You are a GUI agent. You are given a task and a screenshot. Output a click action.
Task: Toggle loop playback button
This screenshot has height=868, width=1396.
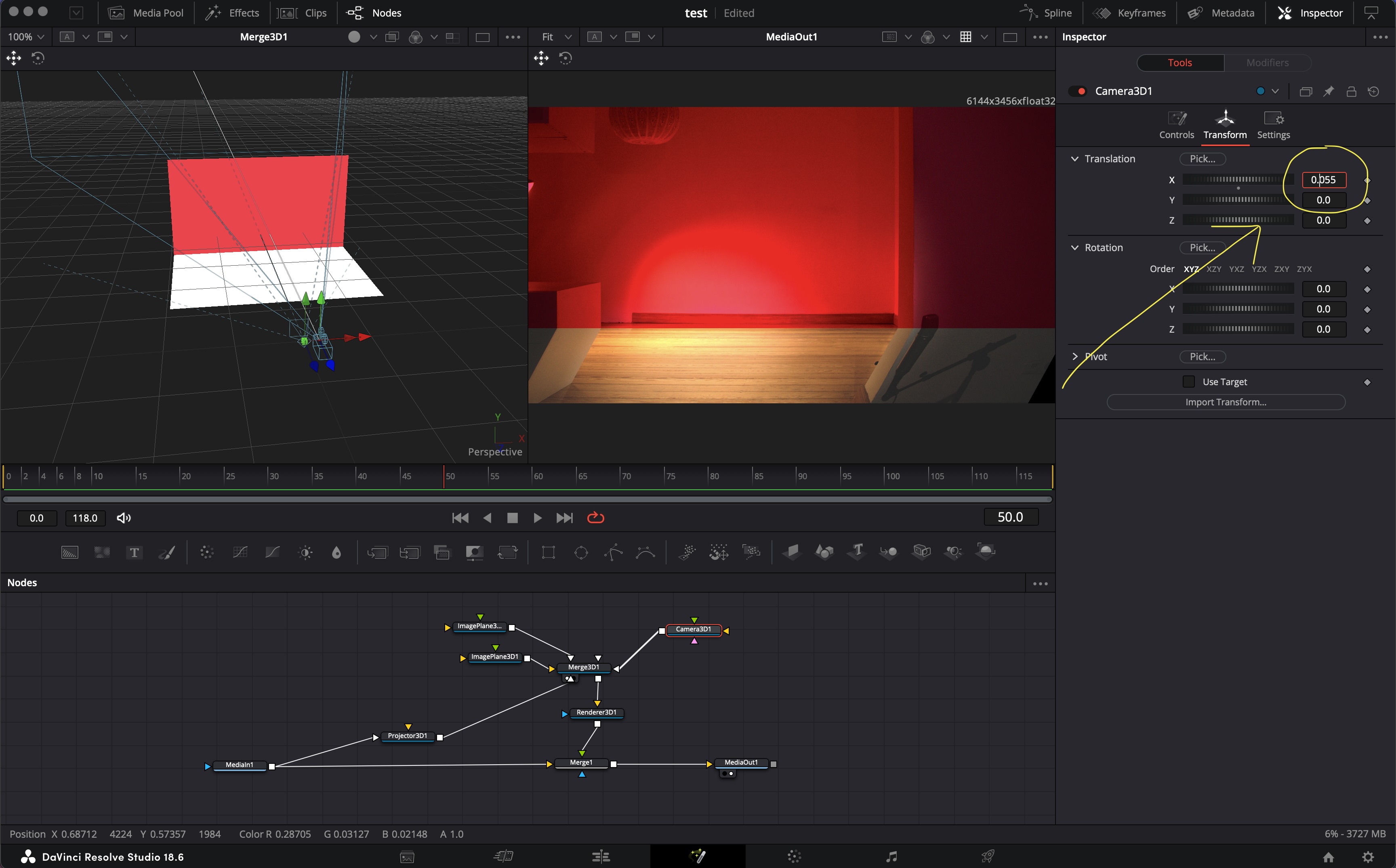pos(595,518)
